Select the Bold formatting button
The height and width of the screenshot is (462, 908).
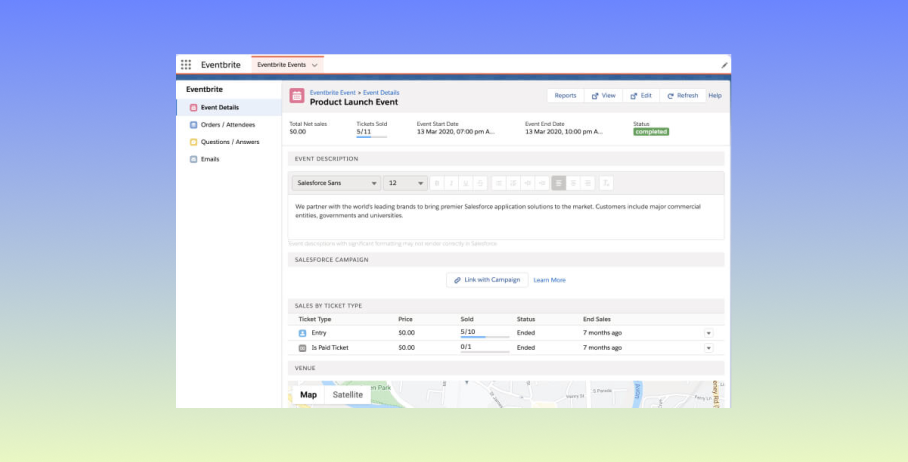(437, 183)
